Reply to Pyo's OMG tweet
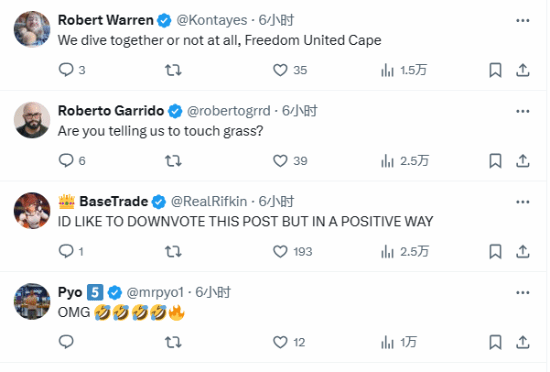Viewport: 550px width, 372px height. tap(66, 341)
